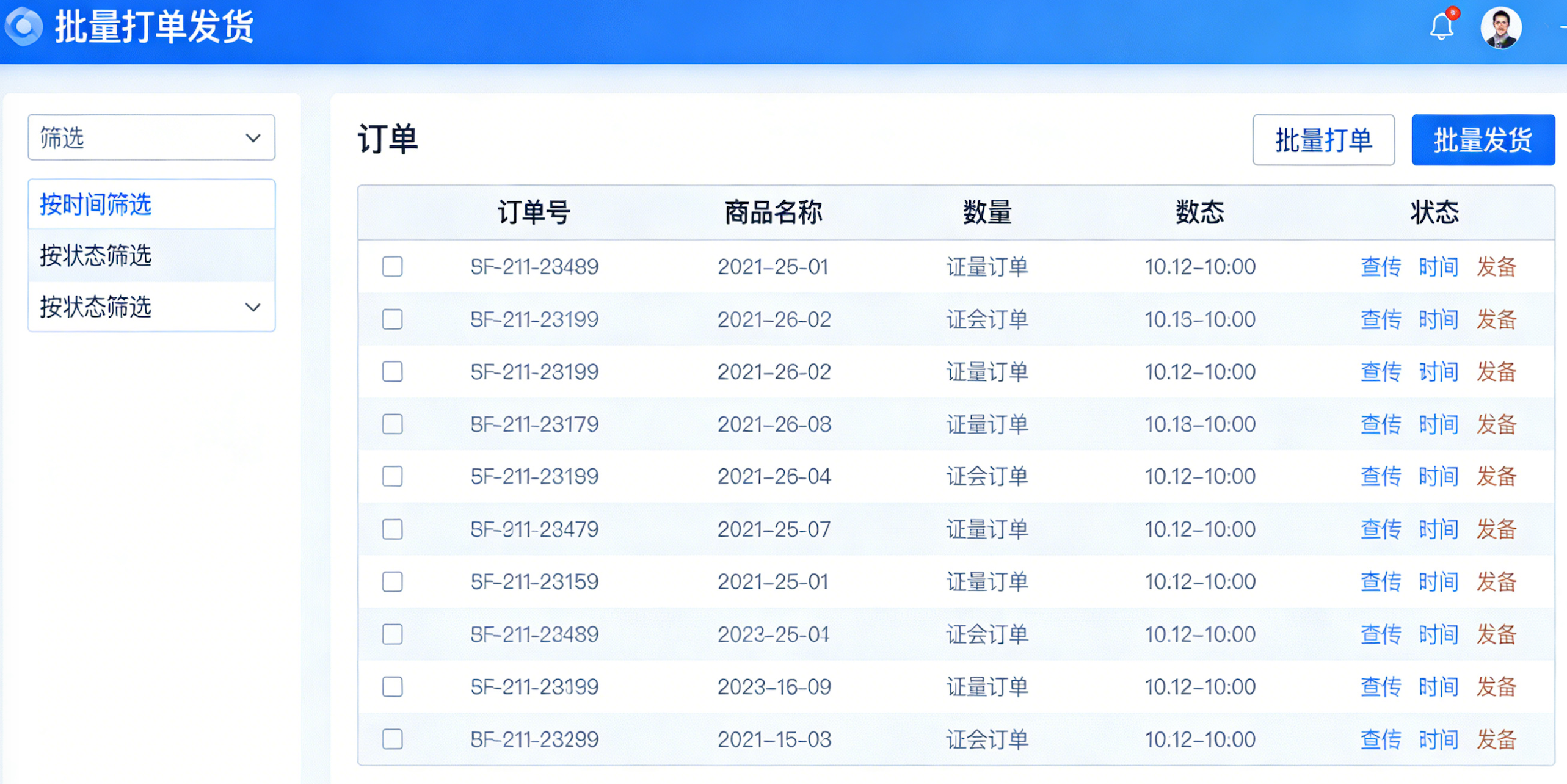Click 查传 link for order SF-211-23159

coord(1380,582)
